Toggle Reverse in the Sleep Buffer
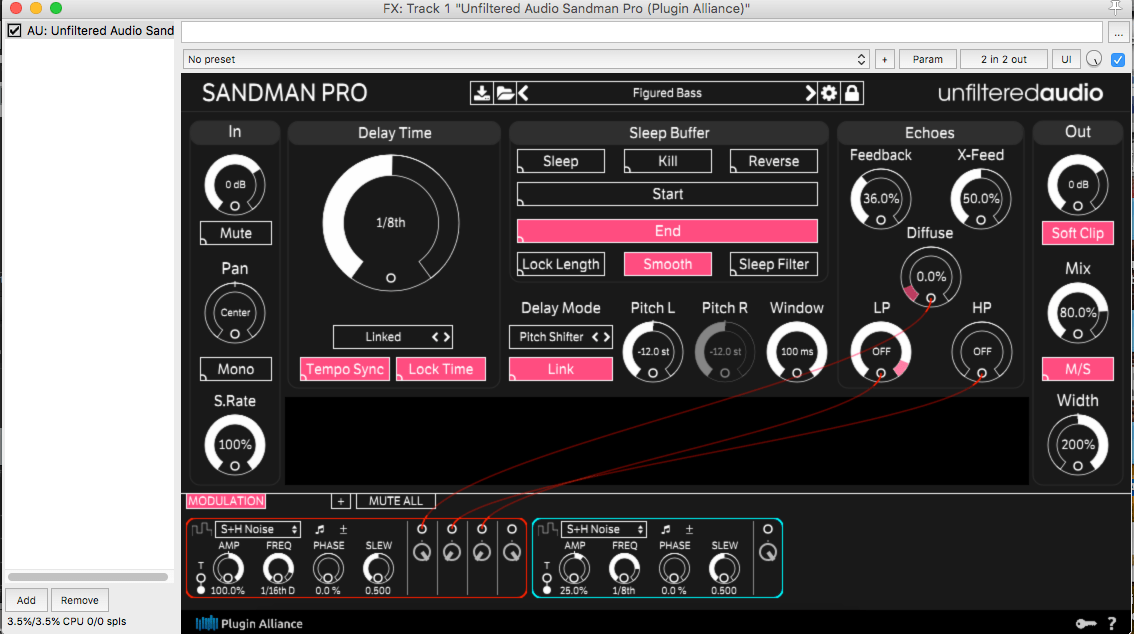The height and width of the screenshot is (634, 1134). point(774,161)
